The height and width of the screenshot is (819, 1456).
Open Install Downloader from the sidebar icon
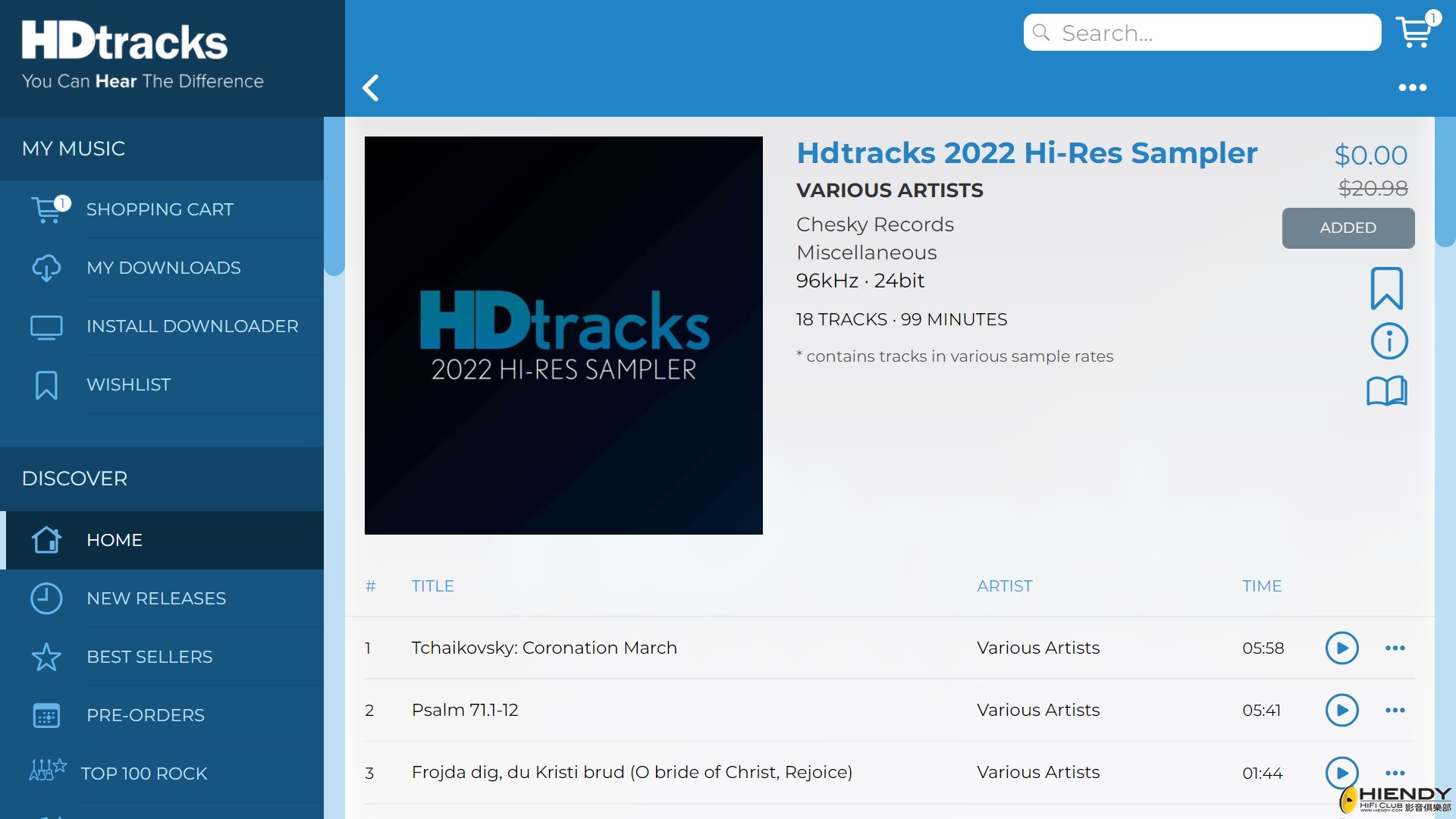click(x=46, y=326)
